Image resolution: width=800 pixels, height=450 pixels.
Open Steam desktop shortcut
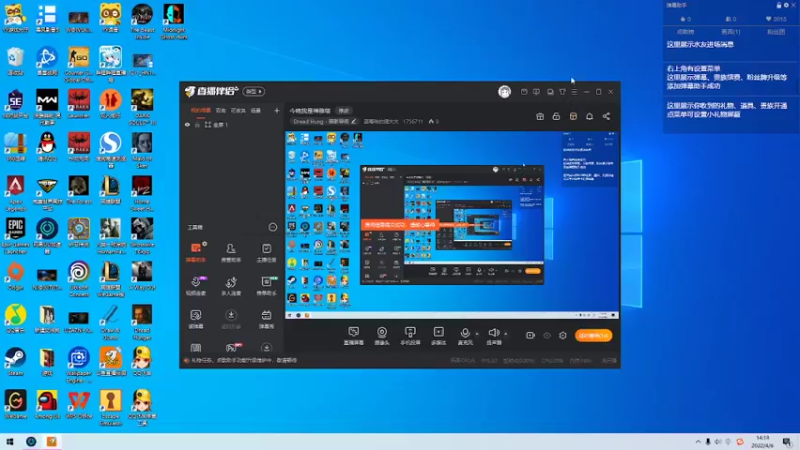click(15, 361)
